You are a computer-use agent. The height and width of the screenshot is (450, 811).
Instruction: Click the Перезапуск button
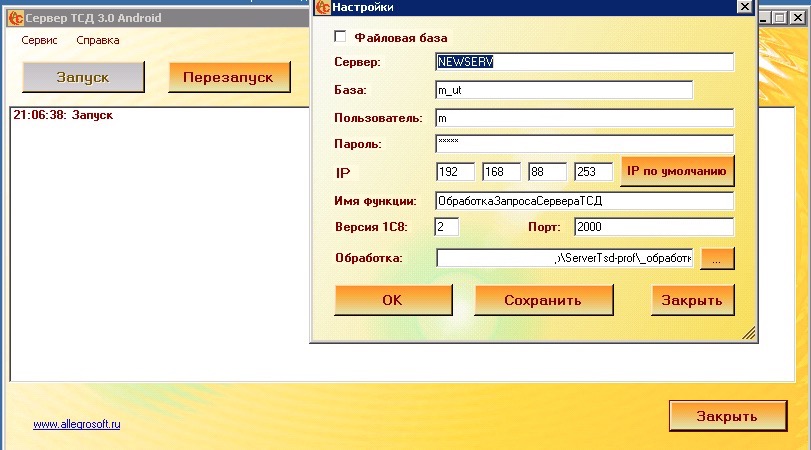coord(229,77)
